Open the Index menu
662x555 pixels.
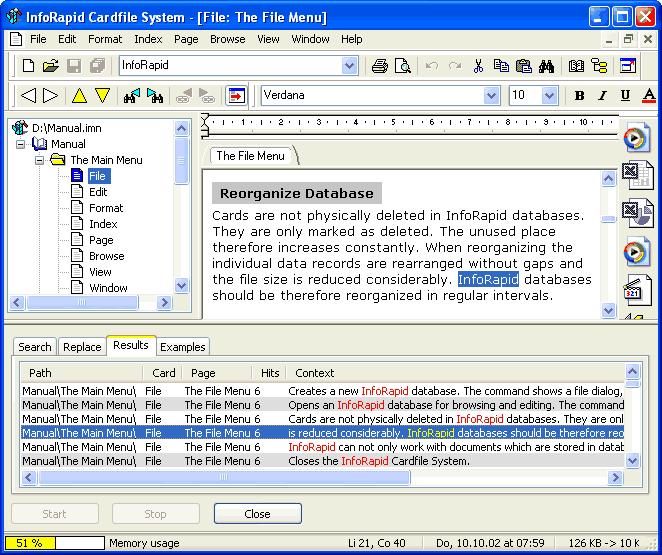point(148,39)
